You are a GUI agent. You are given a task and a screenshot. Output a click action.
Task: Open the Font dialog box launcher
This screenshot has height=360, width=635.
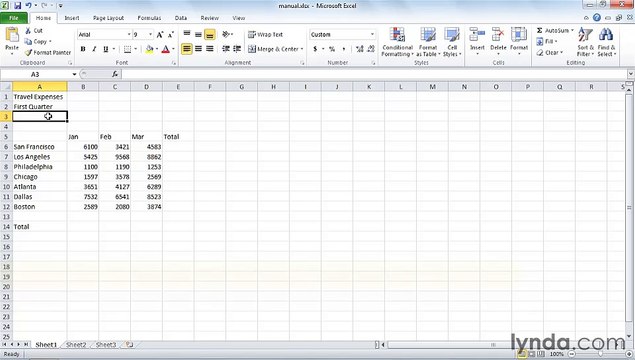pos(174,63)
